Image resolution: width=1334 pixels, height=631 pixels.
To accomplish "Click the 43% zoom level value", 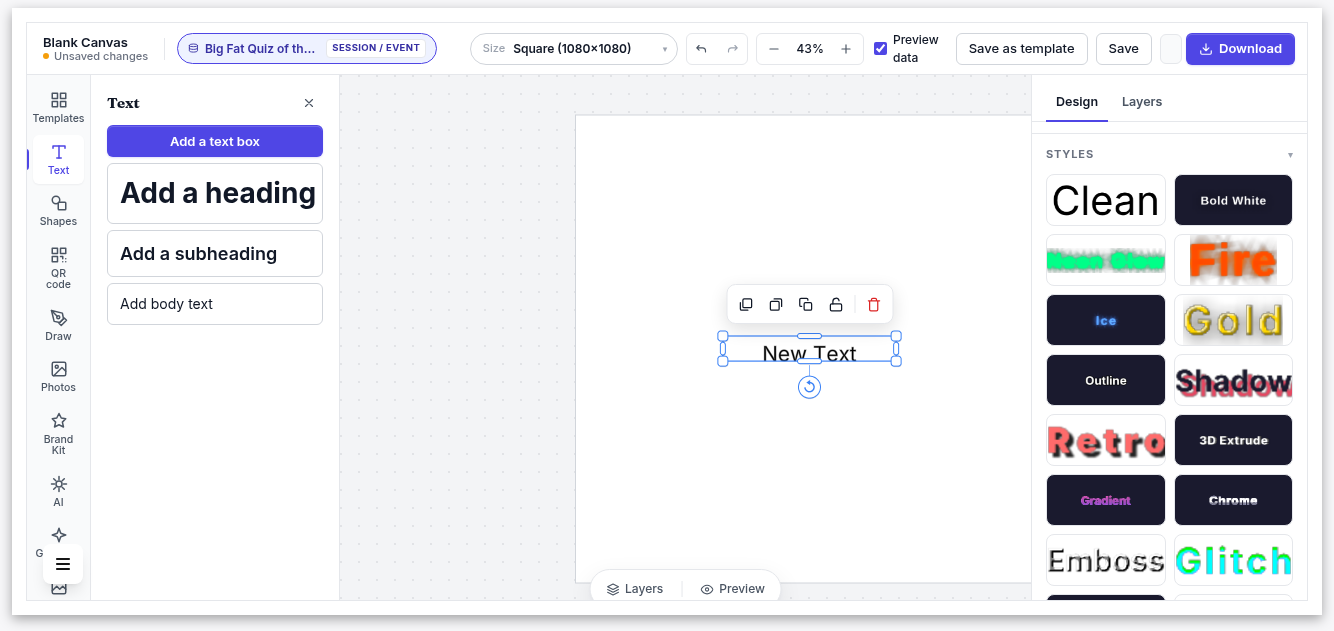I will click(810, 49).
